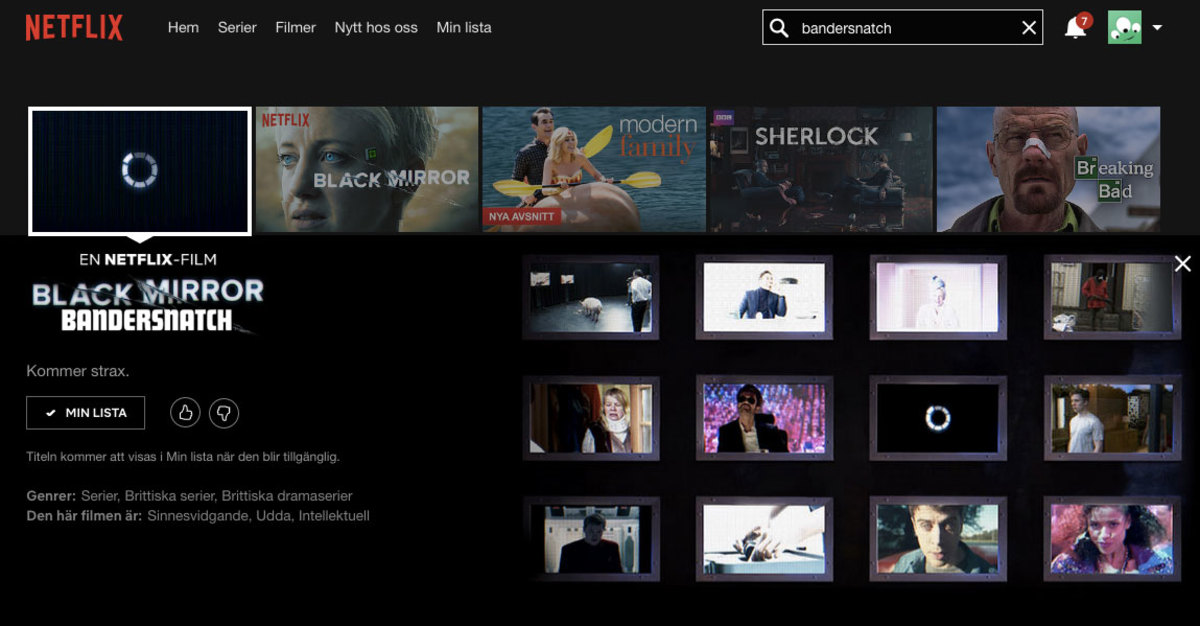Image resolution: width=1200 pixels, height=626 pixels.
Task: Close the Bandersnatch details panel
Action: [x=1182, y=264]
